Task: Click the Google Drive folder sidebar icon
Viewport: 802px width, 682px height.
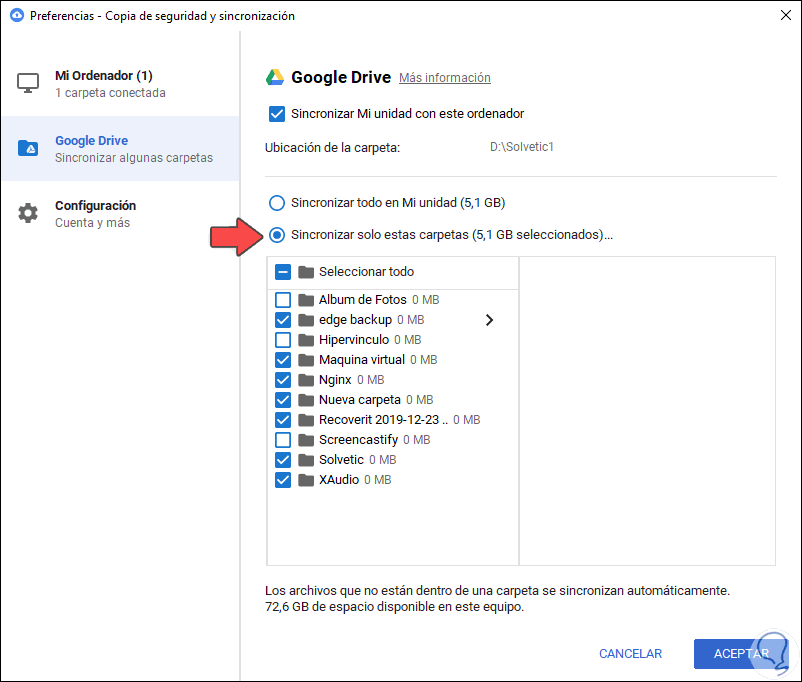Action: click(28, 148)
